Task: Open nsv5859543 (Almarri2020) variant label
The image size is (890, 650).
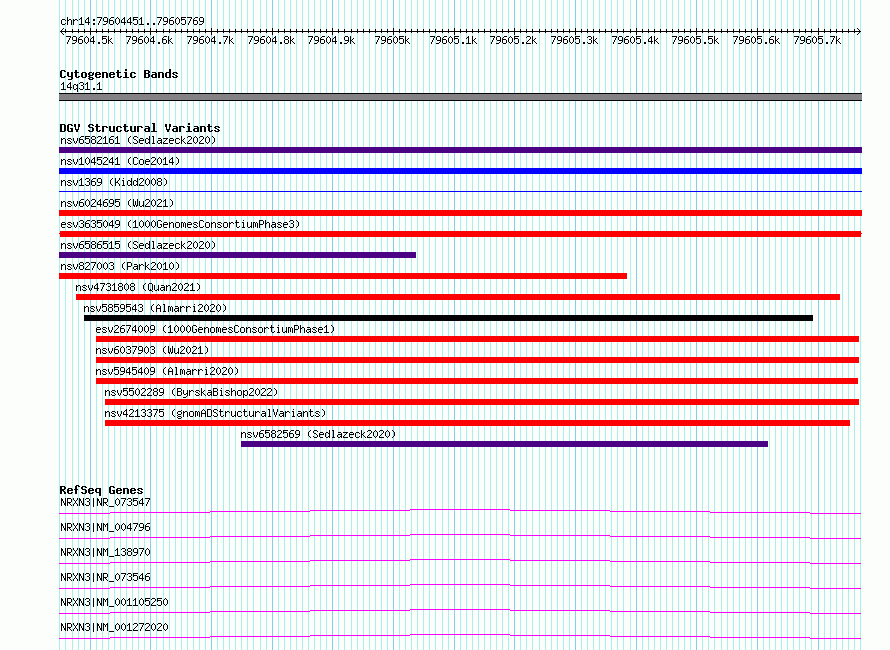Action: 155,308
